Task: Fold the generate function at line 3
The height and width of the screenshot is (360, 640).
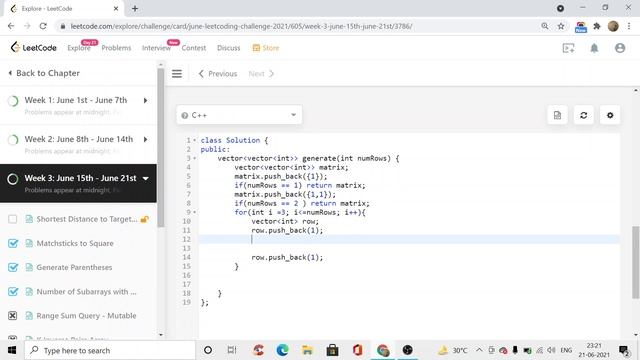Action: click(x=195, y=158)
